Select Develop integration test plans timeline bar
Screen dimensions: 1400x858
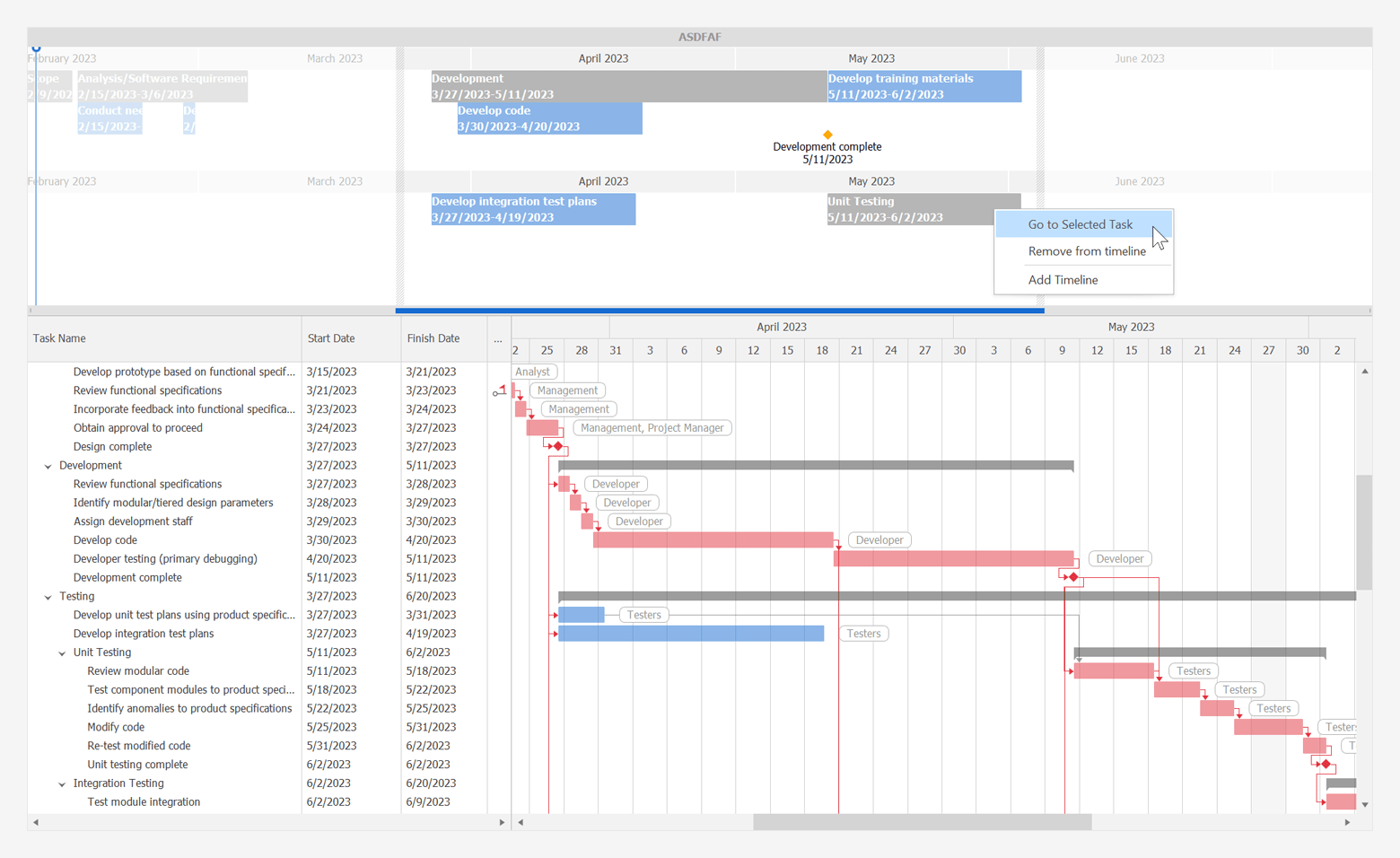[533, 209]
